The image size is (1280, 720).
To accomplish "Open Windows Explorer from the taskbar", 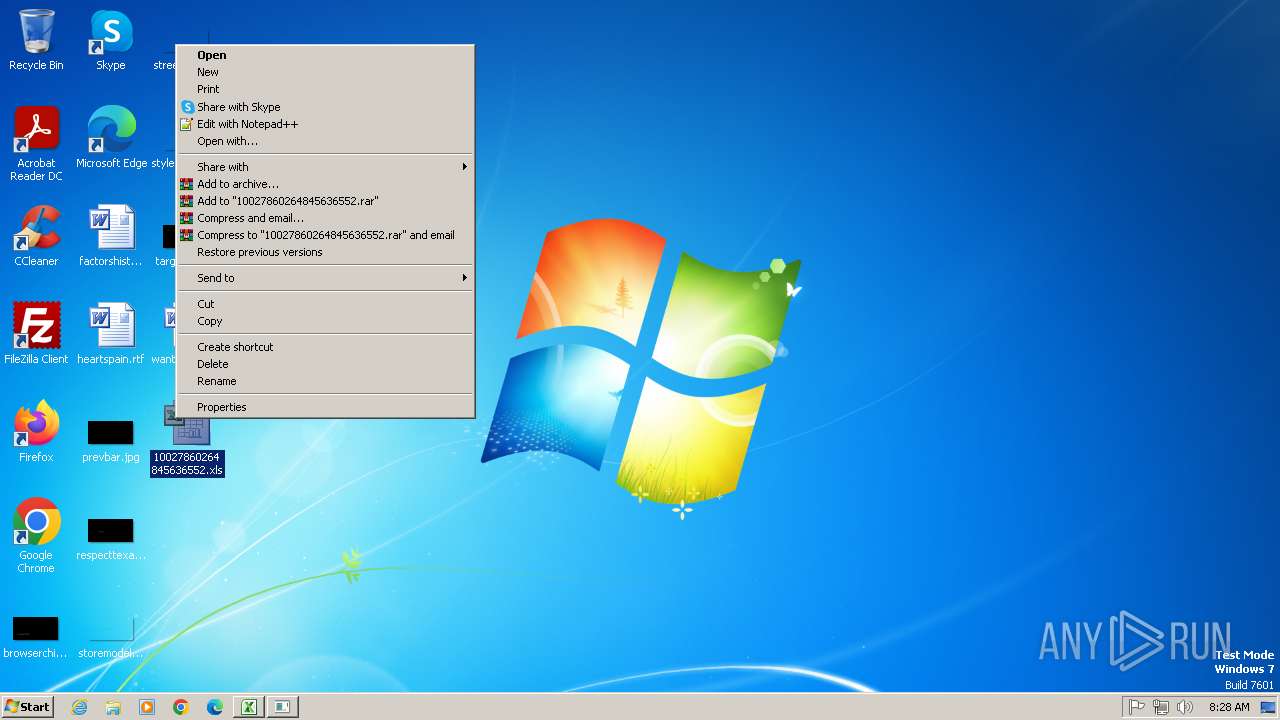I will [x=113, y=707].
